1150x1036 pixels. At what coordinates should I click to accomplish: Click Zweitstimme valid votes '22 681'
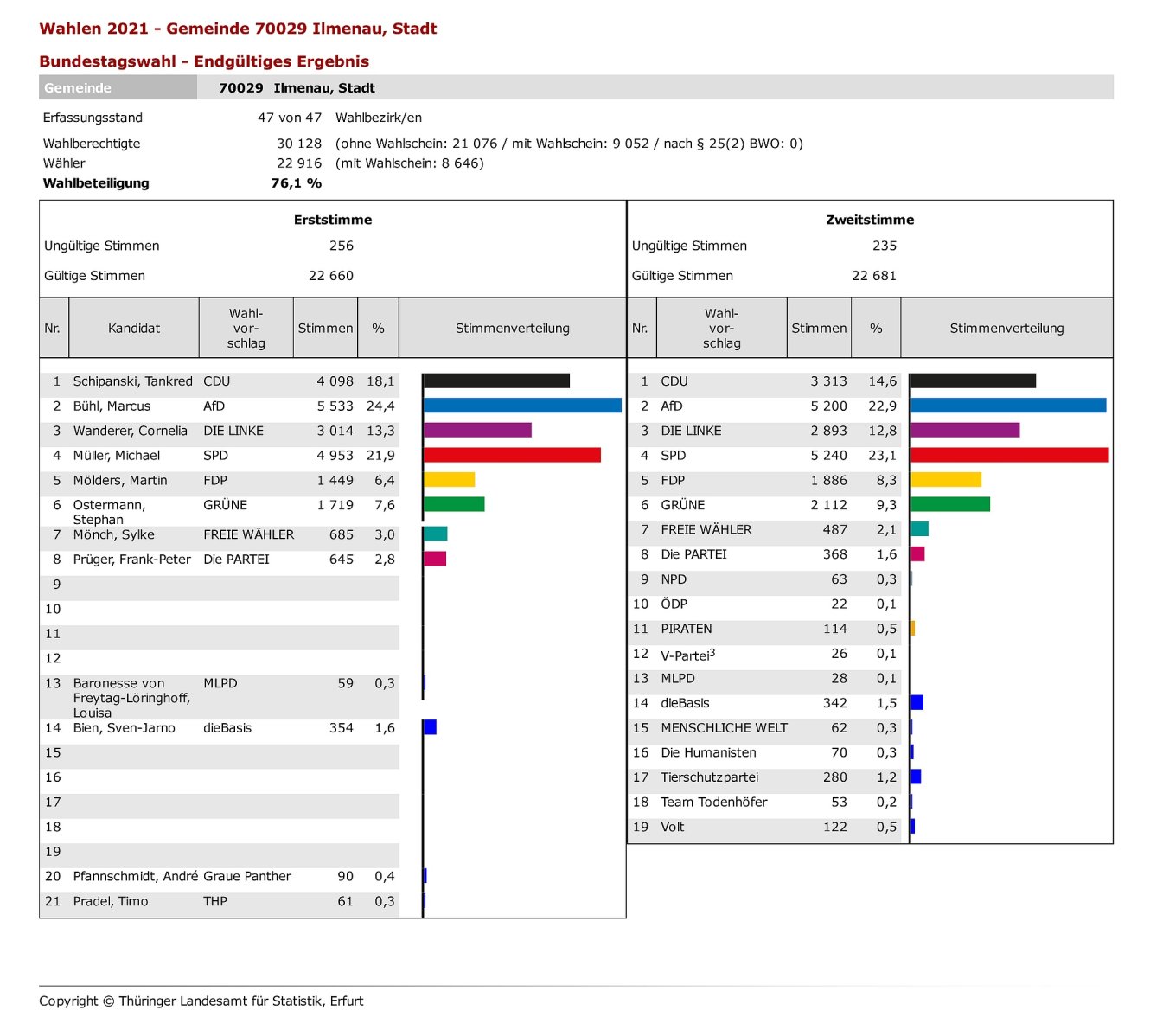point(874,276)
